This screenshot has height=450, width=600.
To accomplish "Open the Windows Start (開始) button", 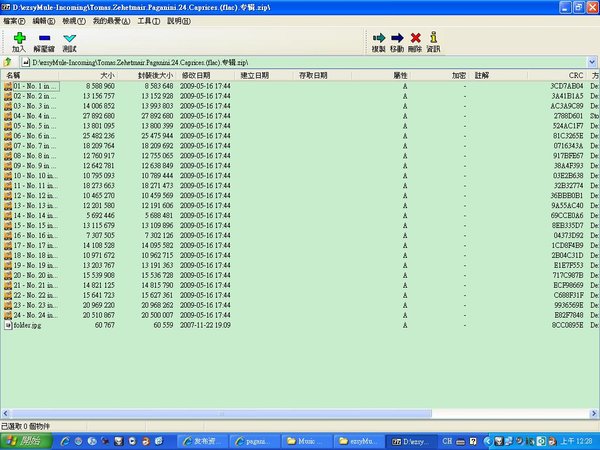I will coord(26,441).
